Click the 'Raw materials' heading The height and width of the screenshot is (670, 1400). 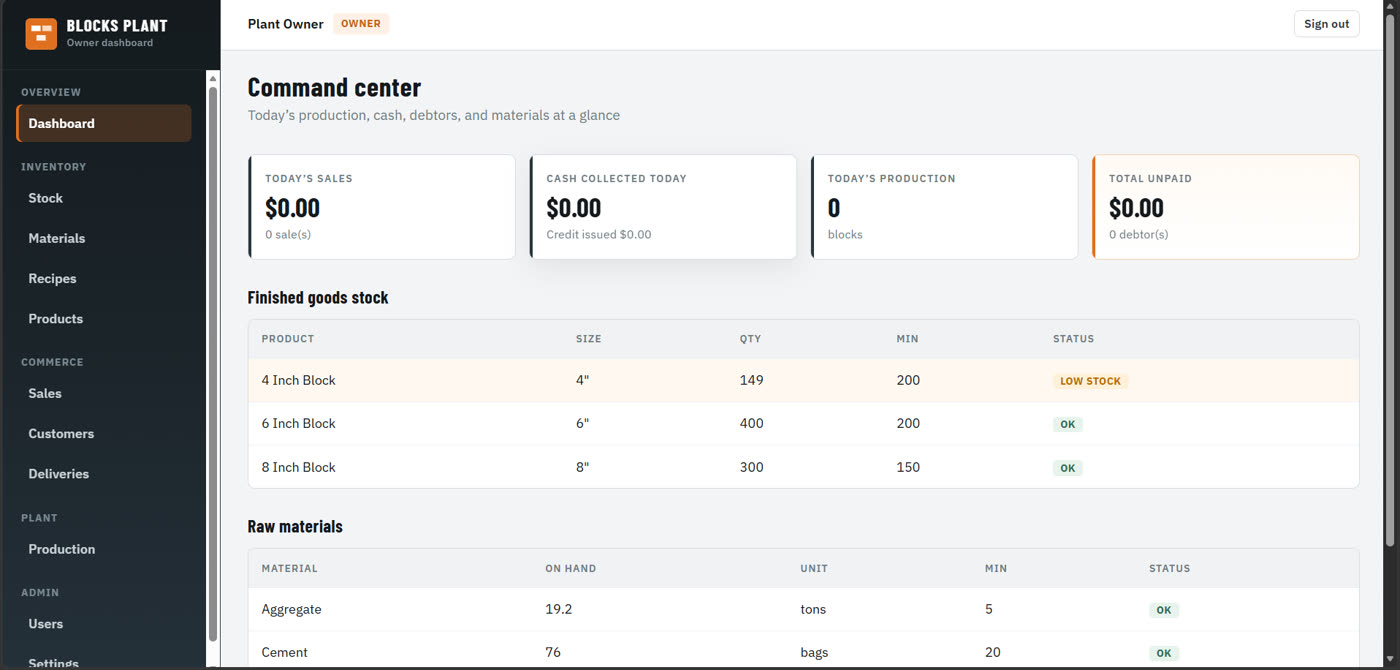295,526
